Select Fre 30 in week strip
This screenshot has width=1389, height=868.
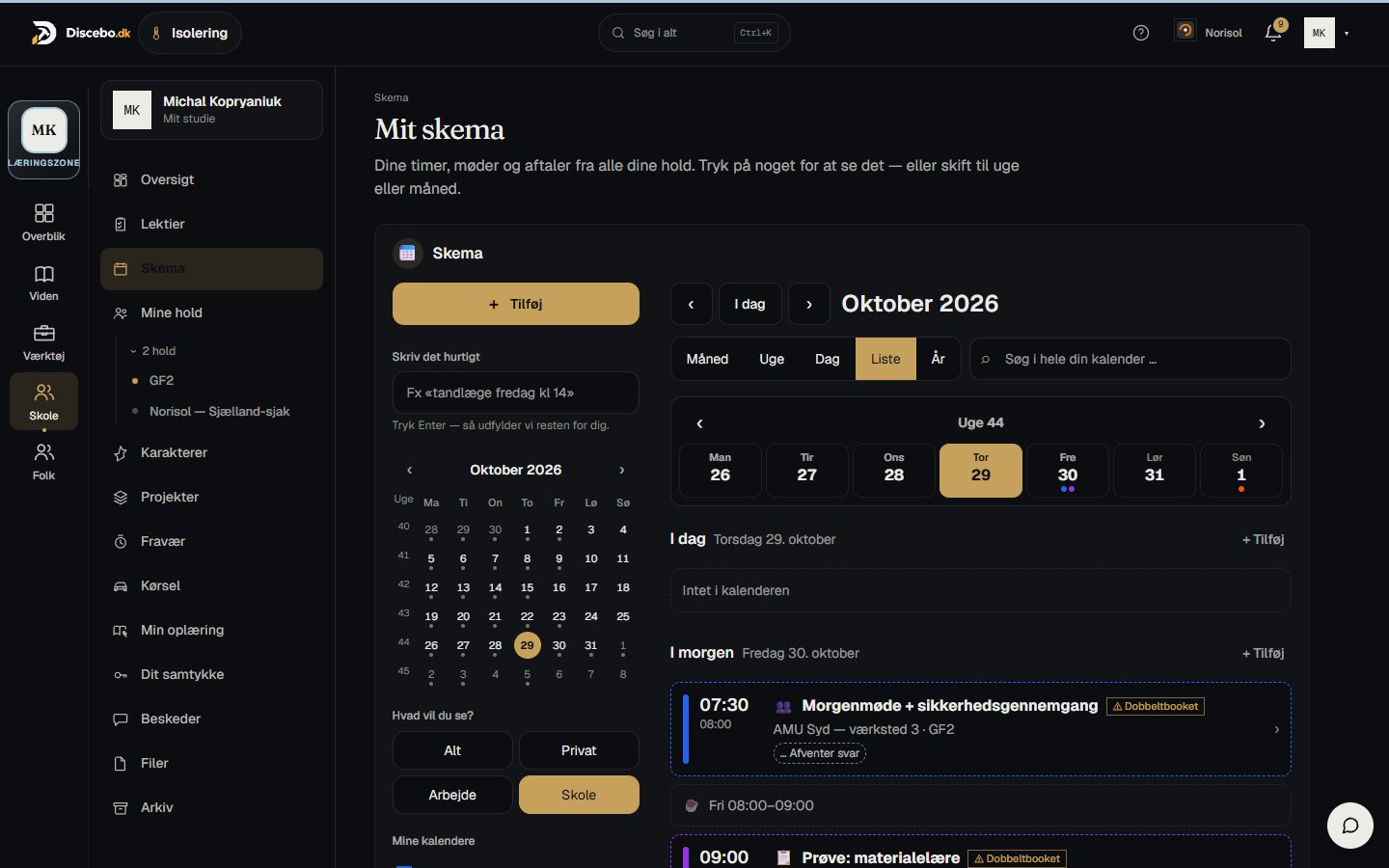1068,471
